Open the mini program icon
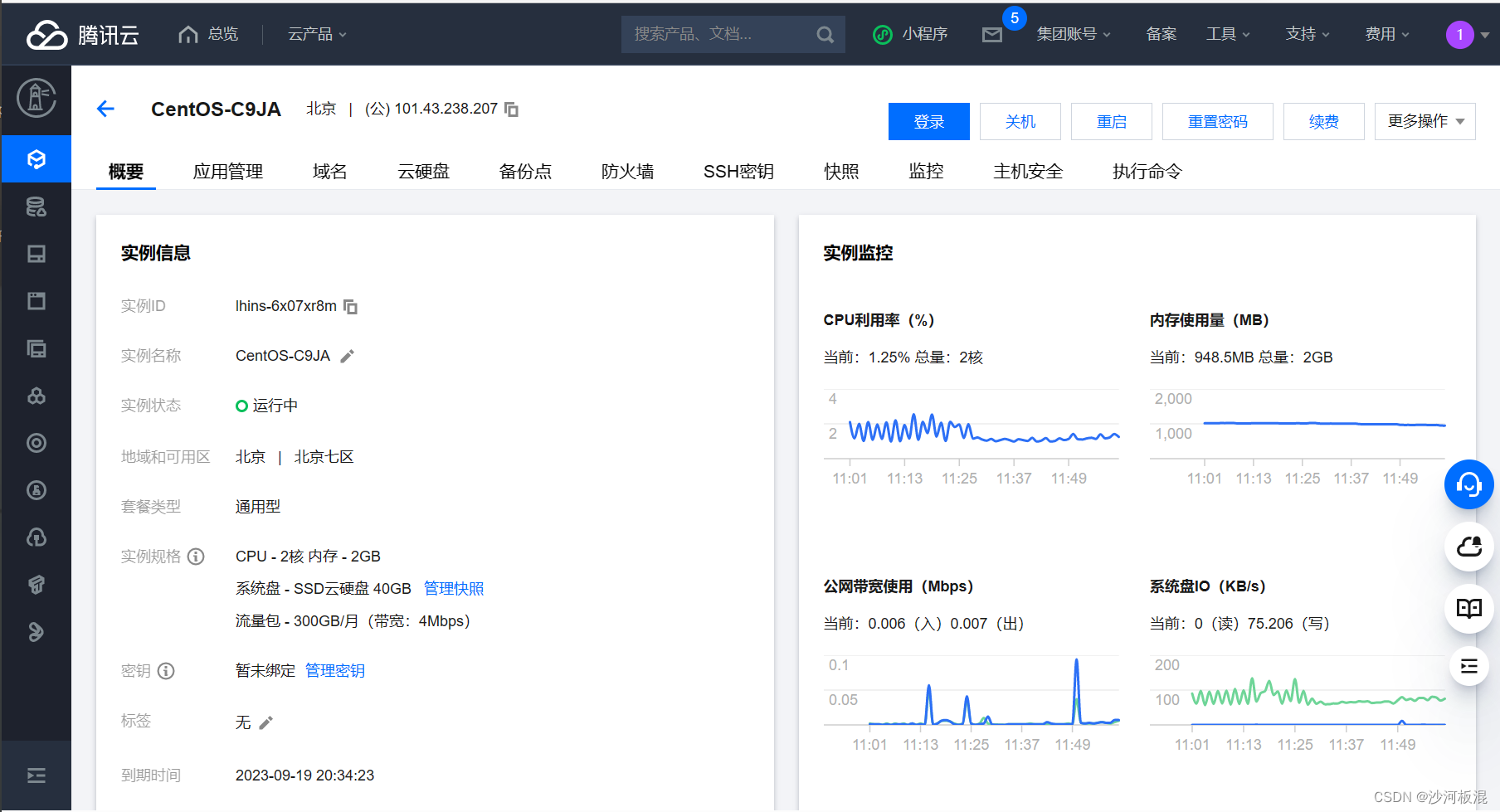Screen dimensions: 1500x812 point(883,35)
